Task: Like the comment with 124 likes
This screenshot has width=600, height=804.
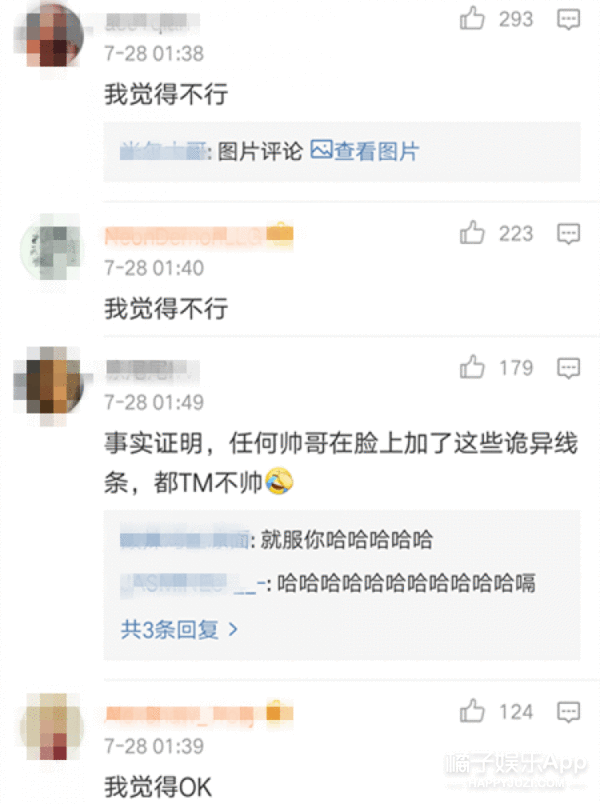Action: click(x=472, y=711)
